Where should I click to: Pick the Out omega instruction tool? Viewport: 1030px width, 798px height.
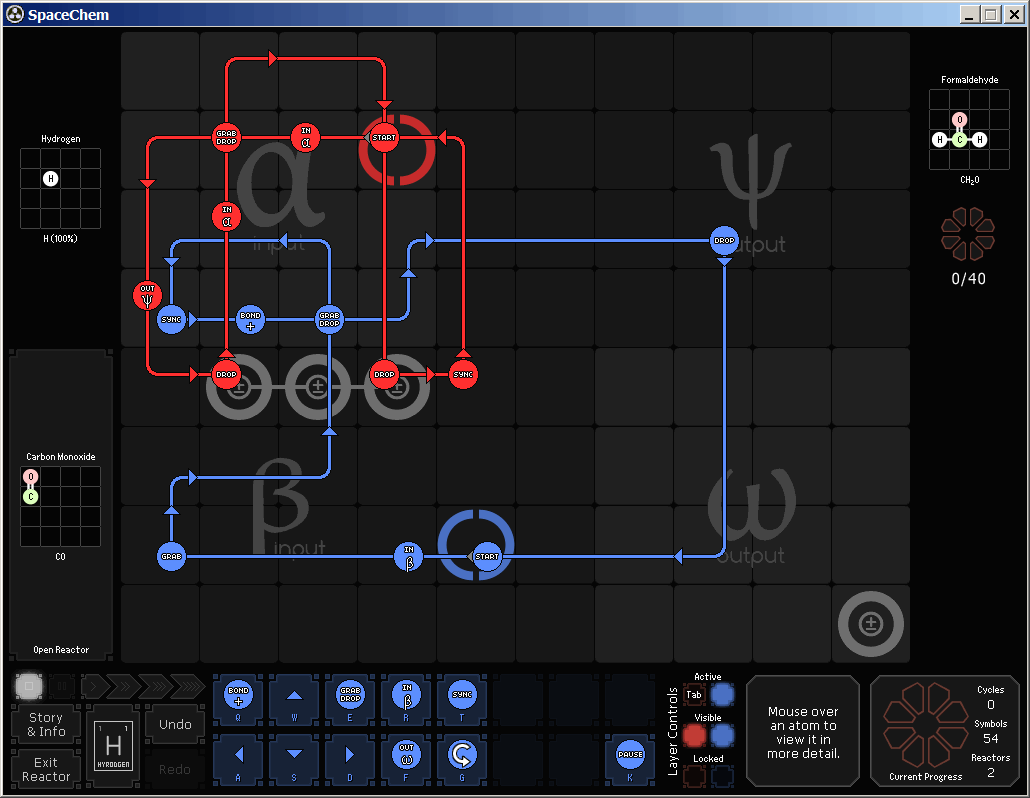[x=406, y=753]
